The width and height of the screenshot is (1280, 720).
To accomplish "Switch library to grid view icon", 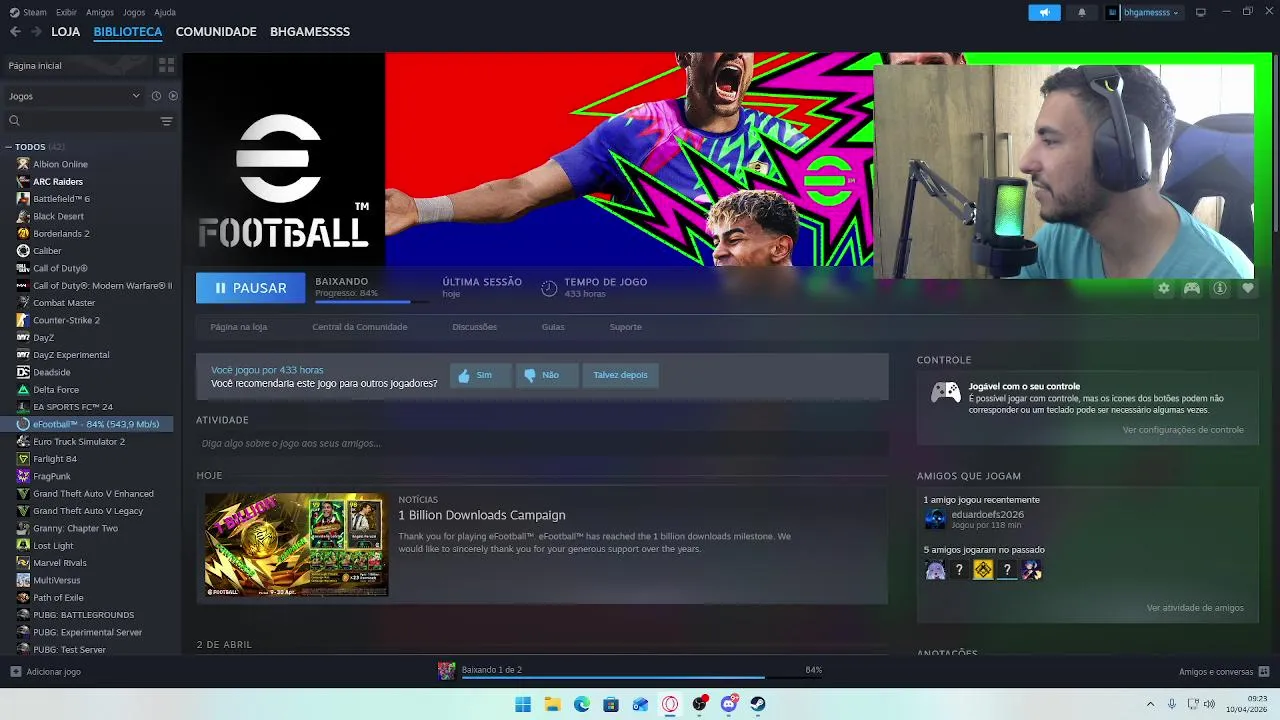I will pos(166,65).
